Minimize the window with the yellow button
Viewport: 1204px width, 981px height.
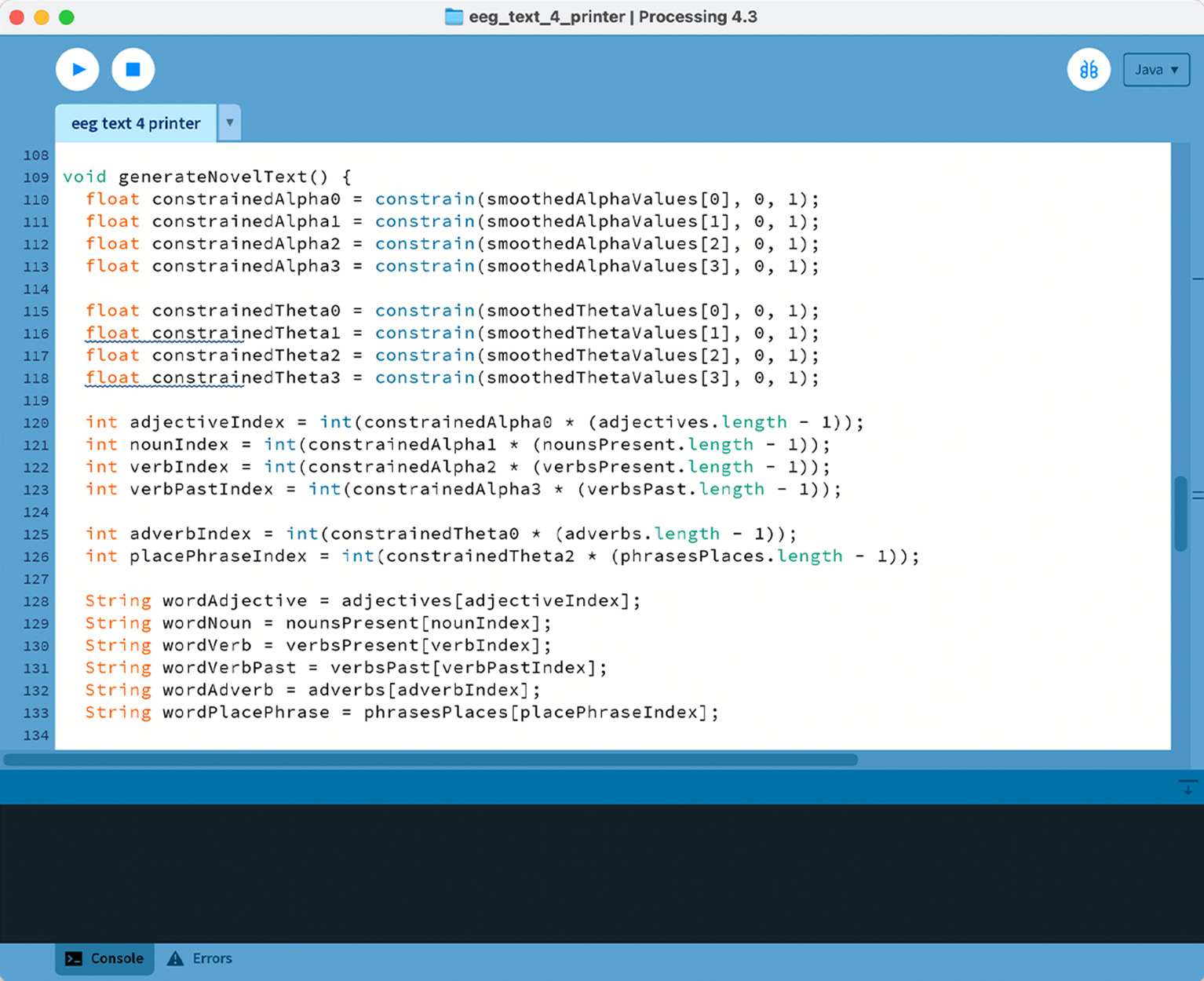(x=42, y=17)
